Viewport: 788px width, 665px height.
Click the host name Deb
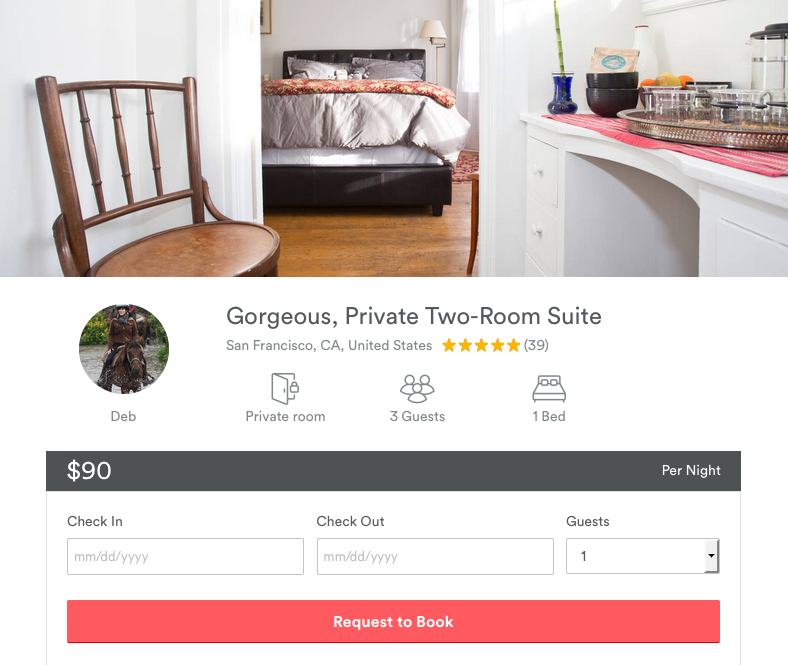pyautogui.click(x=123, y=416)
